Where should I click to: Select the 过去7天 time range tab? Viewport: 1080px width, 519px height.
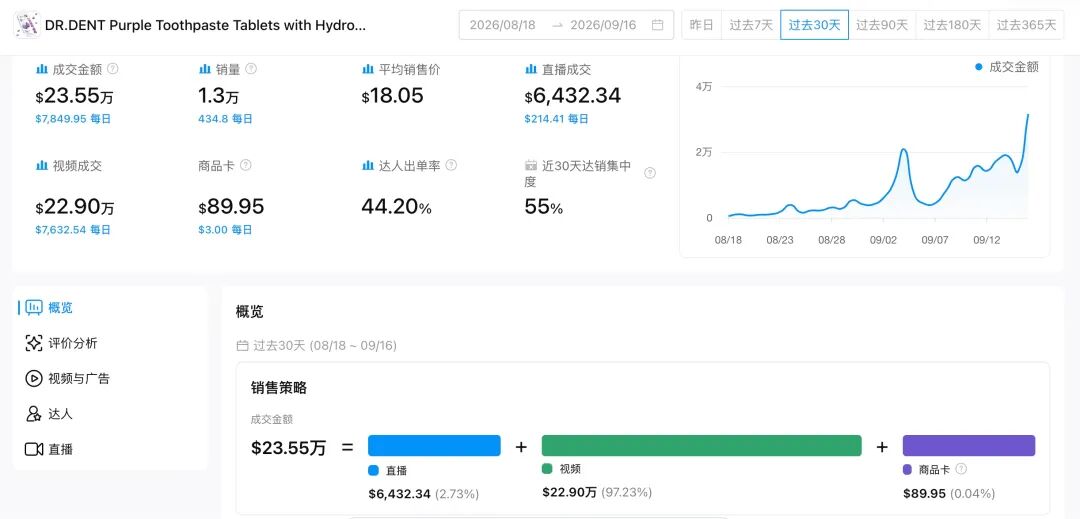click(751, 25)
